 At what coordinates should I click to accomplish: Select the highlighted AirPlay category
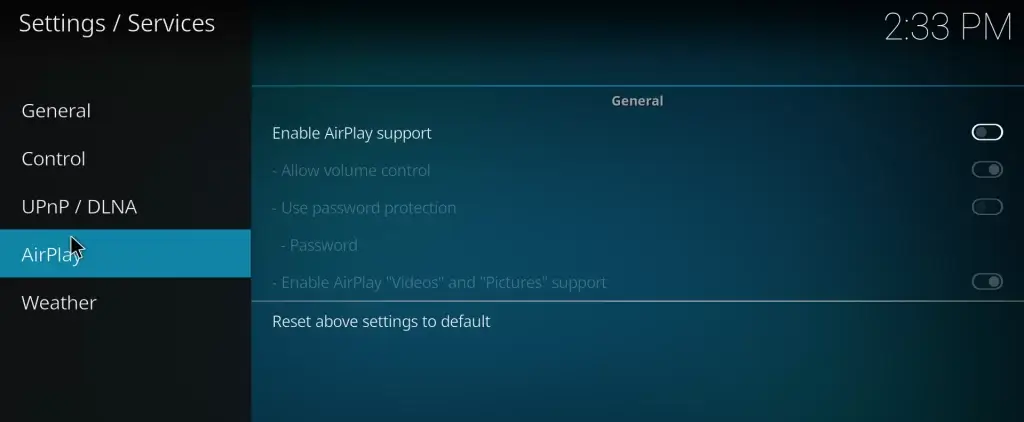pyautogui.click(x=125, y=253)
